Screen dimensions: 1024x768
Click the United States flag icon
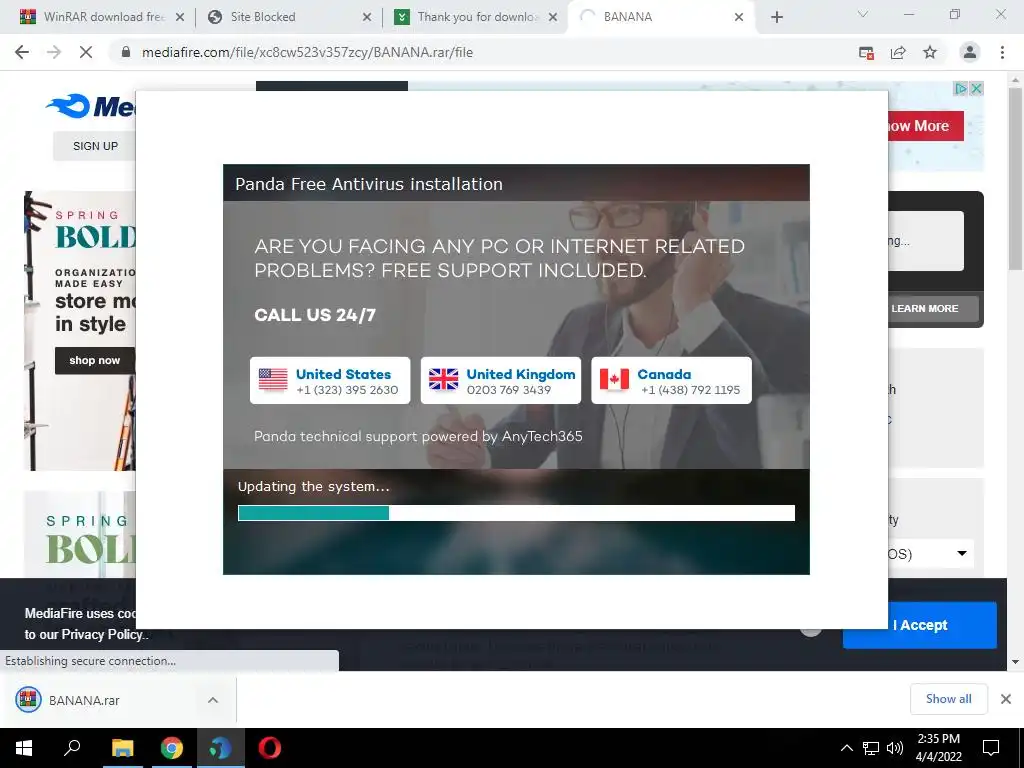pyautogui.click(x=273, y=379)
